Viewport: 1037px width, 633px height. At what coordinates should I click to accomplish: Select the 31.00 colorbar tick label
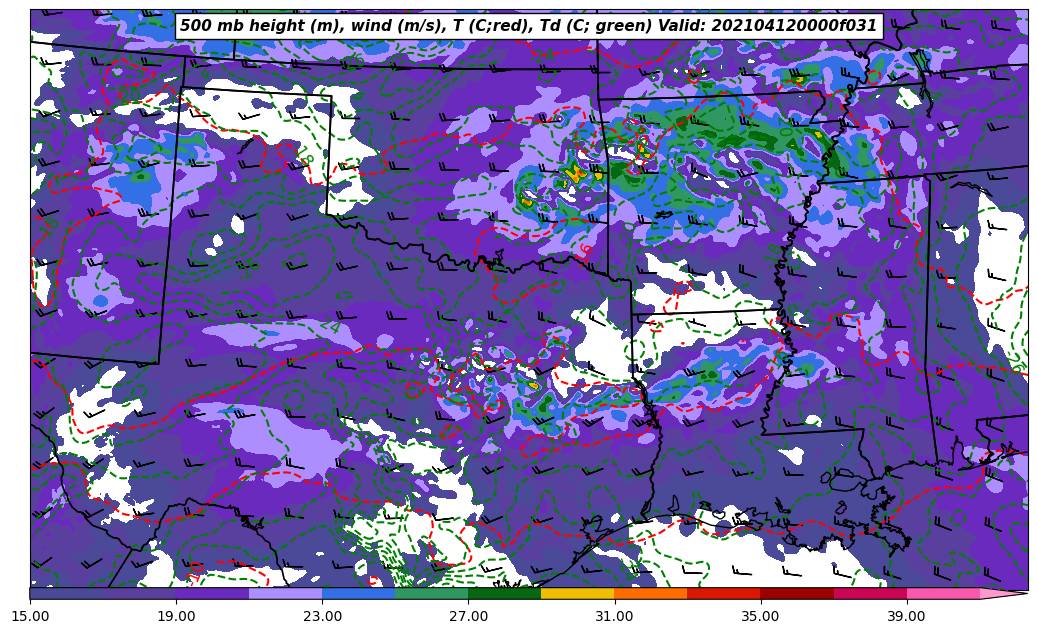coord(614,616)
